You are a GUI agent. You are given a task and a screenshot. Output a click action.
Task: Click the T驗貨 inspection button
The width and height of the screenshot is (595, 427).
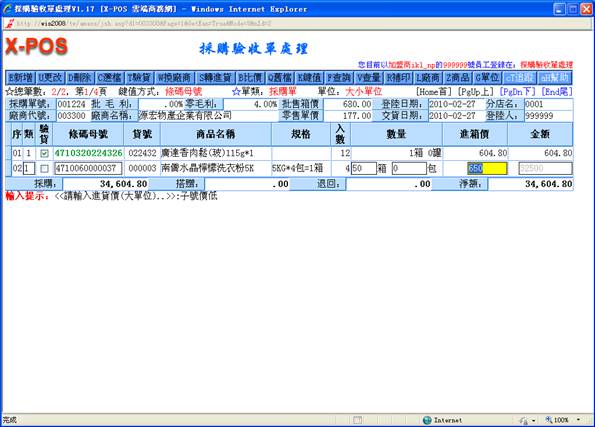[x=139, y=78]
